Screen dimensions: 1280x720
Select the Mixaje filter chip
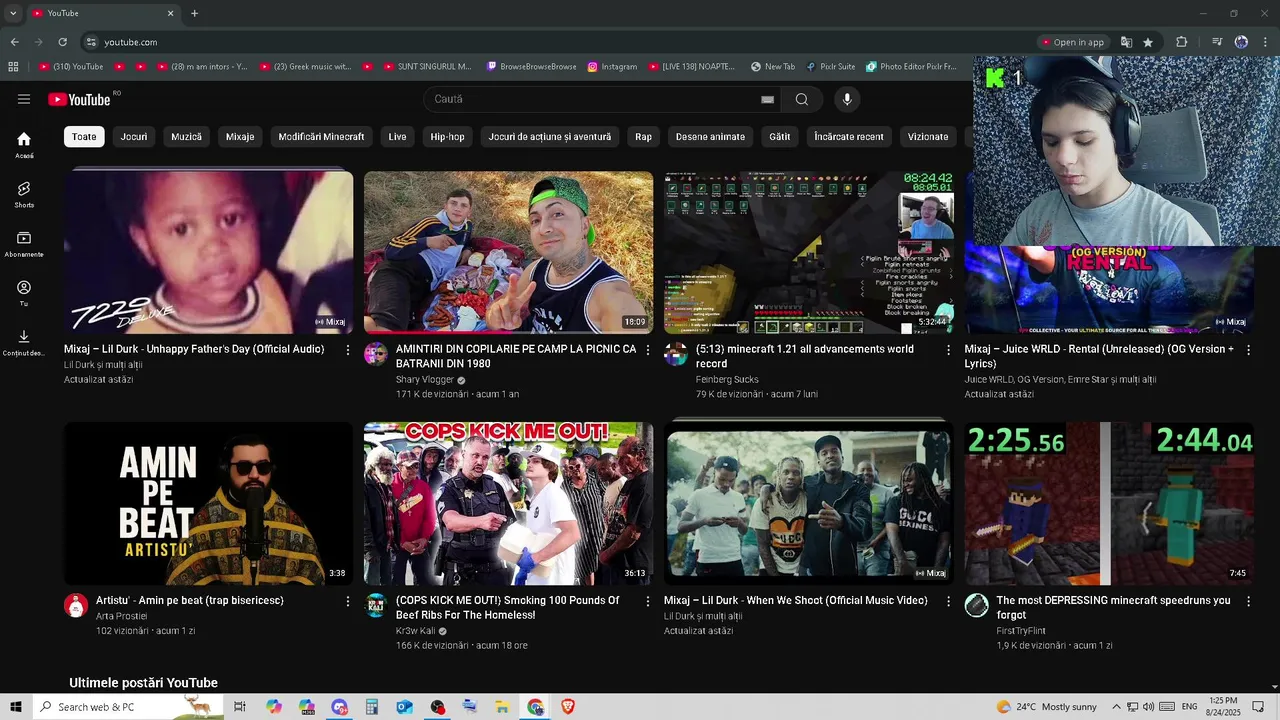pos(240,137)
